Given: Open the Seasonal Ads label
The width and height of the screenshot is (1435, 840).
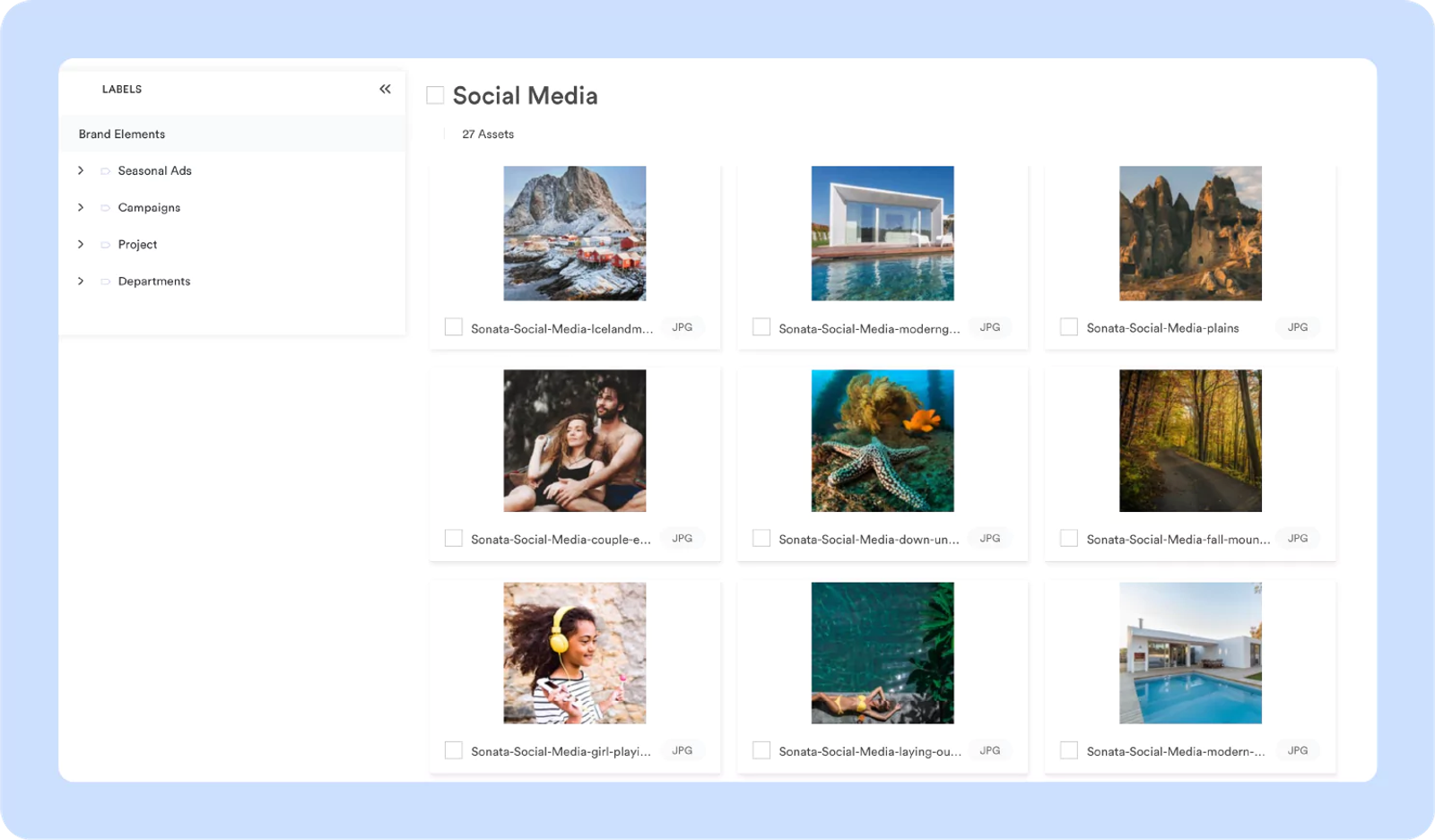Looking at the screenshot, I should click(x=154, y=170).
